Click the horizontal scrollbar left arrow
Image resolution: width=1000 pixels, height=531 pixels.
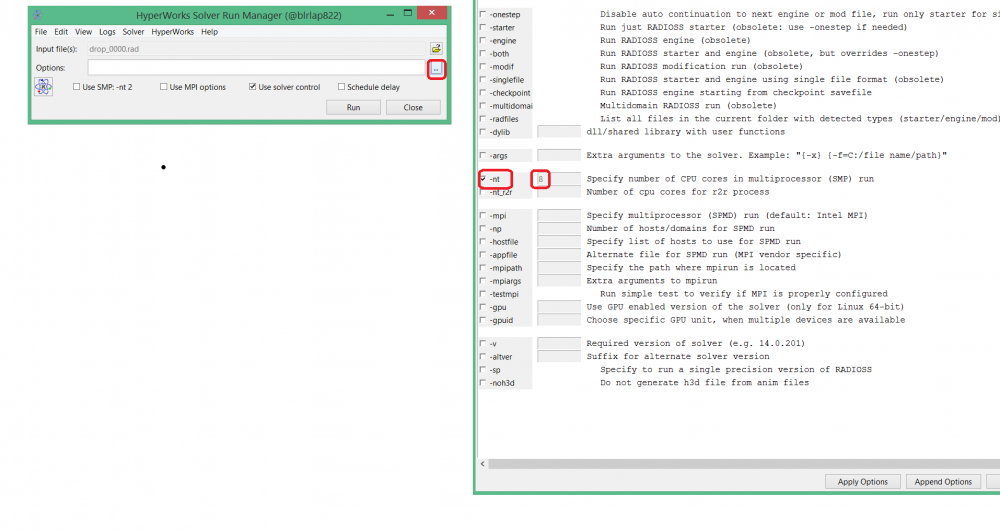(483, 464)
